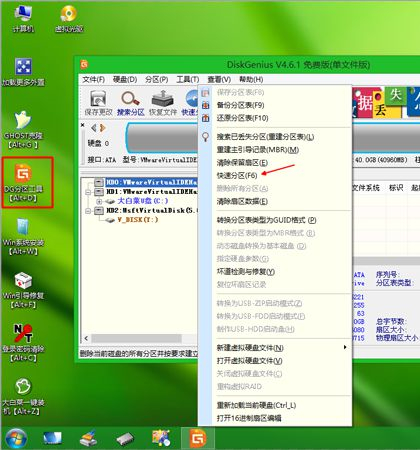This screenshot has width=420, height=450.
Task: Select HD2:MsftVirtualDisk in tree
Action: (152, 210)
